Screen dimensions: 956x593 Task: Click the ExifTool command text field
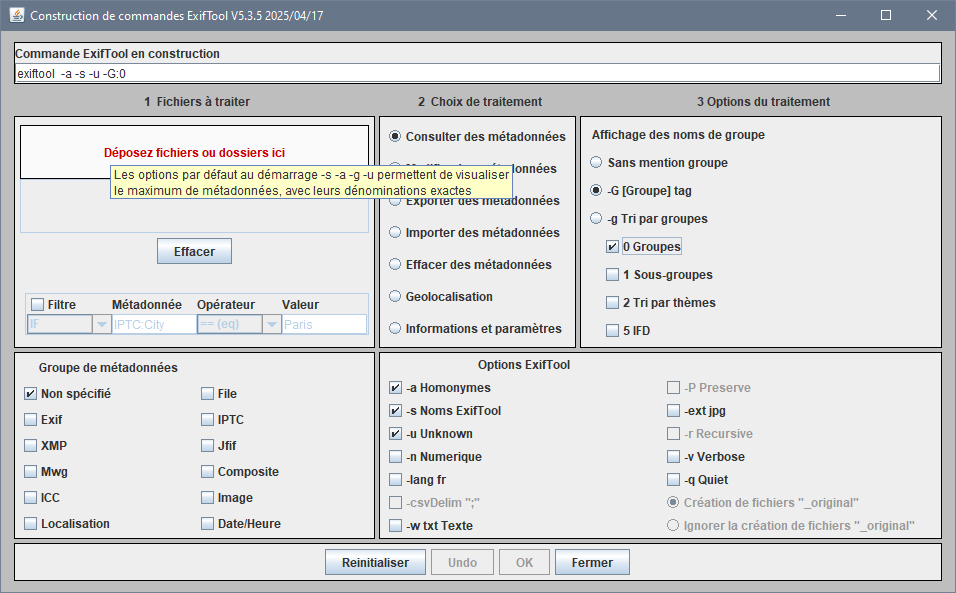click(477, 74)
